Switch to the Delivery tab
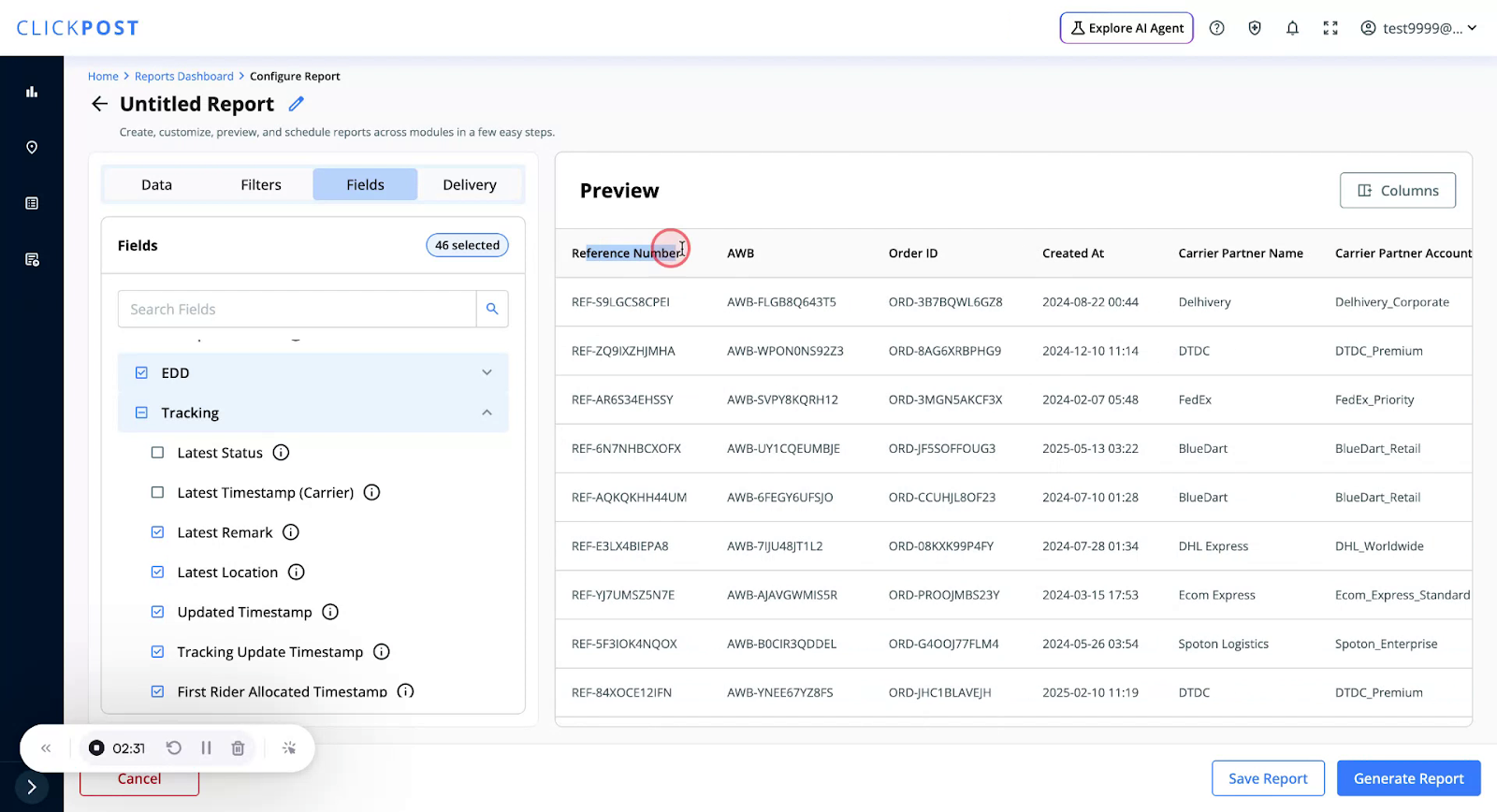1497x812 pixels. 470,185
